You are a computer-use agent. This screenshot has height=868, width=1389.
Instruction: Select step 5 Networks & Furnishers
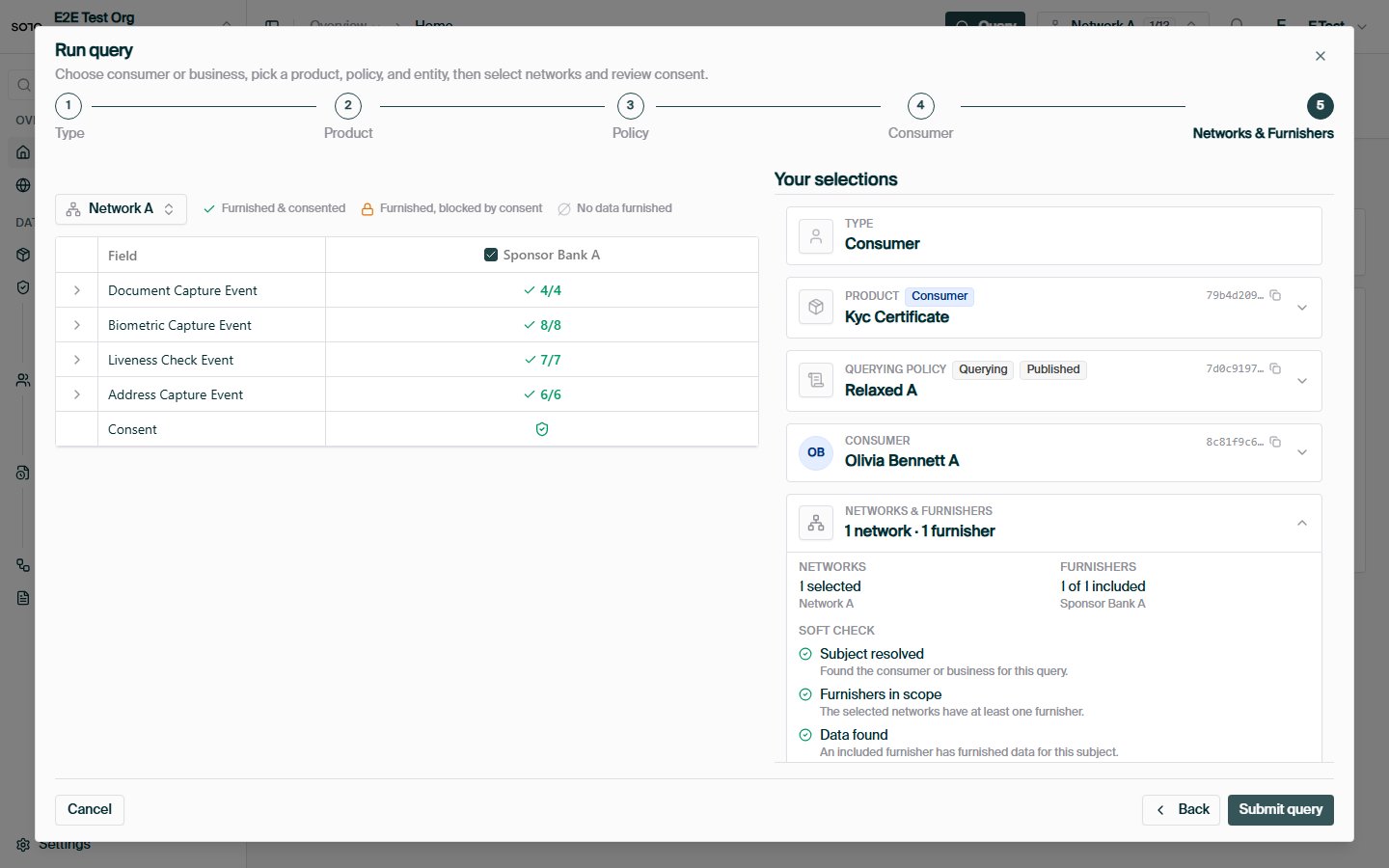pyautogui.click(x=1321, y=105)
